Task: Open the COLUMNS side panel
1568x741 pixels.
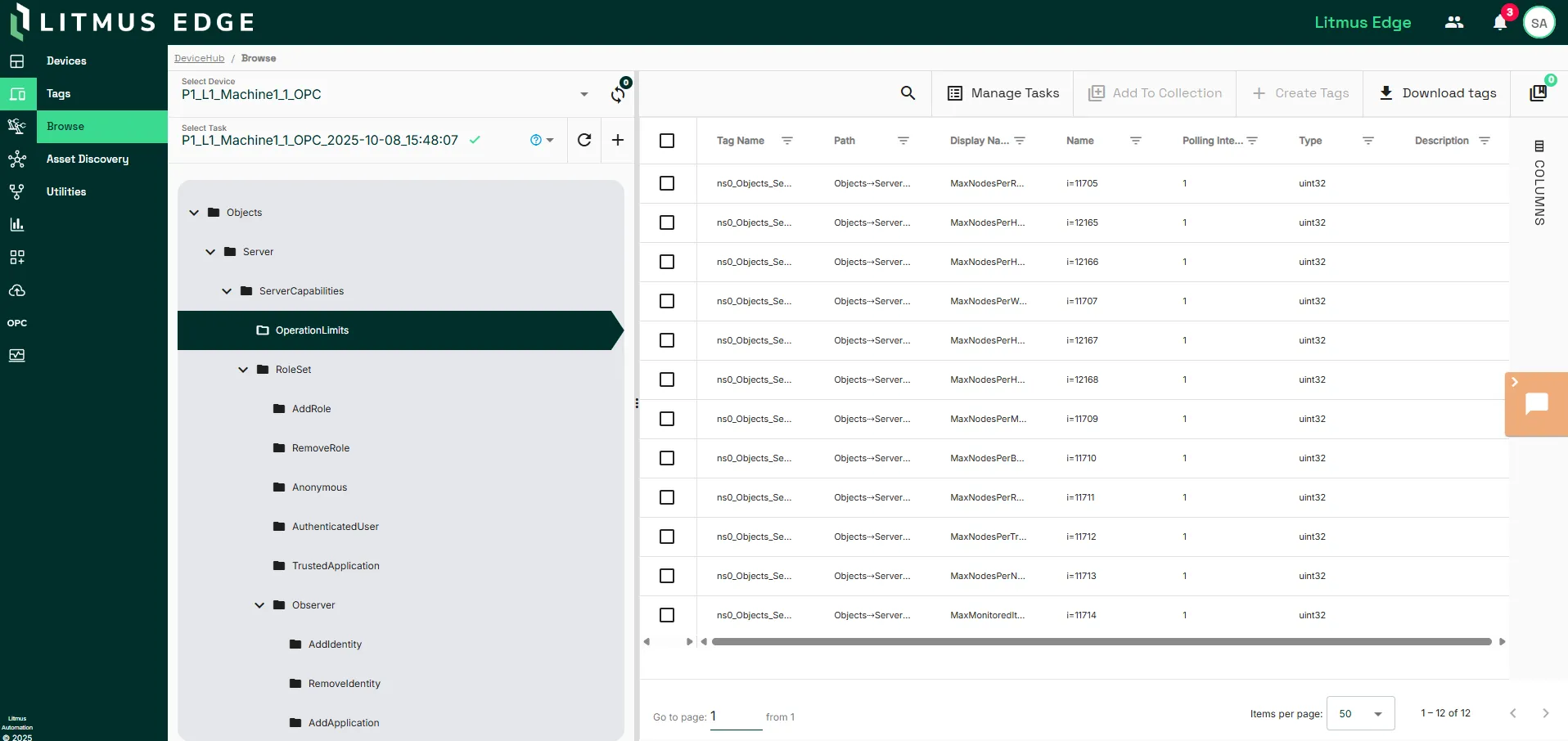Action: tap(1539, 183)
